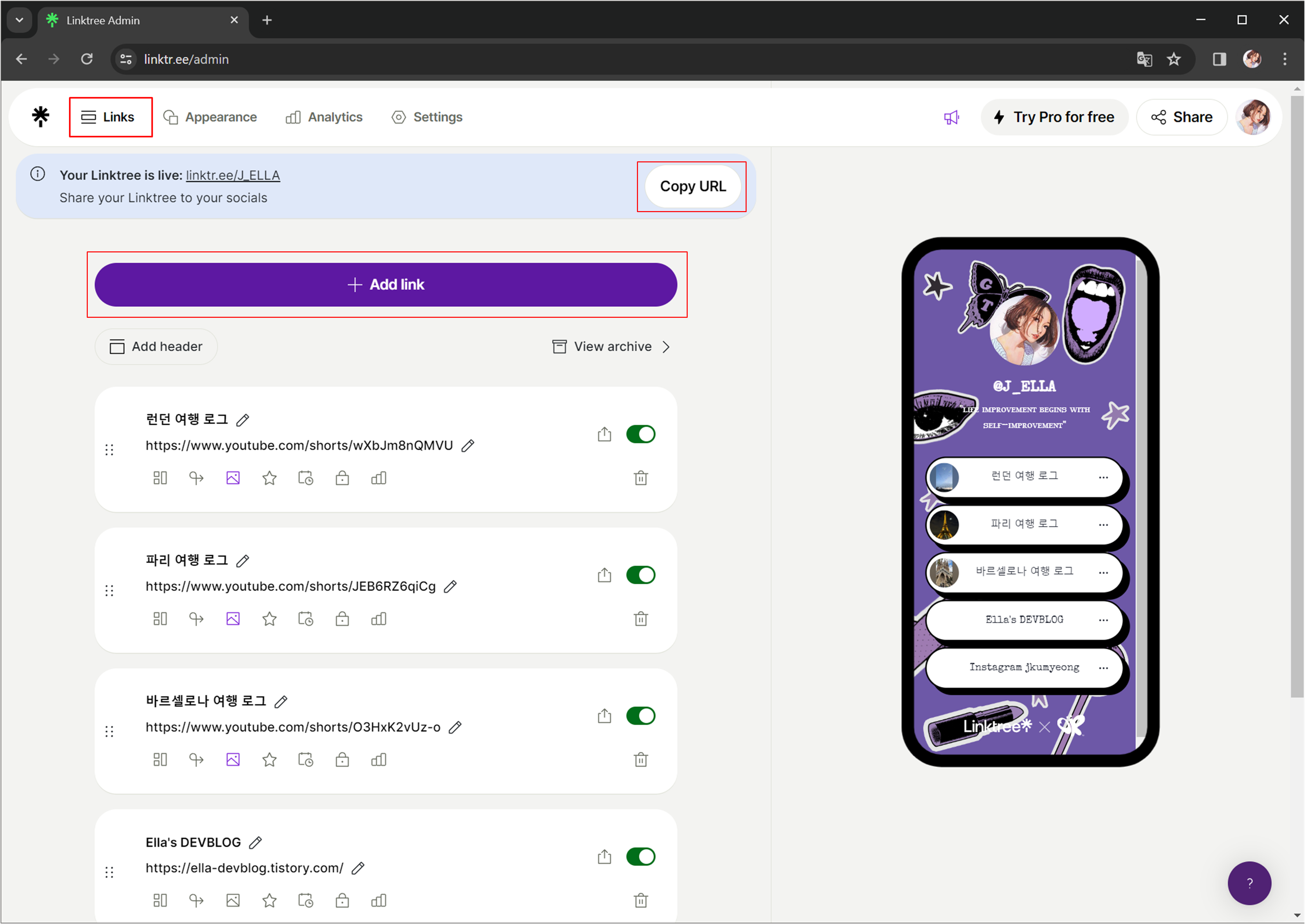Open the lock icon on Ella's DEVBLOG link
1305x924 pixels.
click(x=342, y=900)
